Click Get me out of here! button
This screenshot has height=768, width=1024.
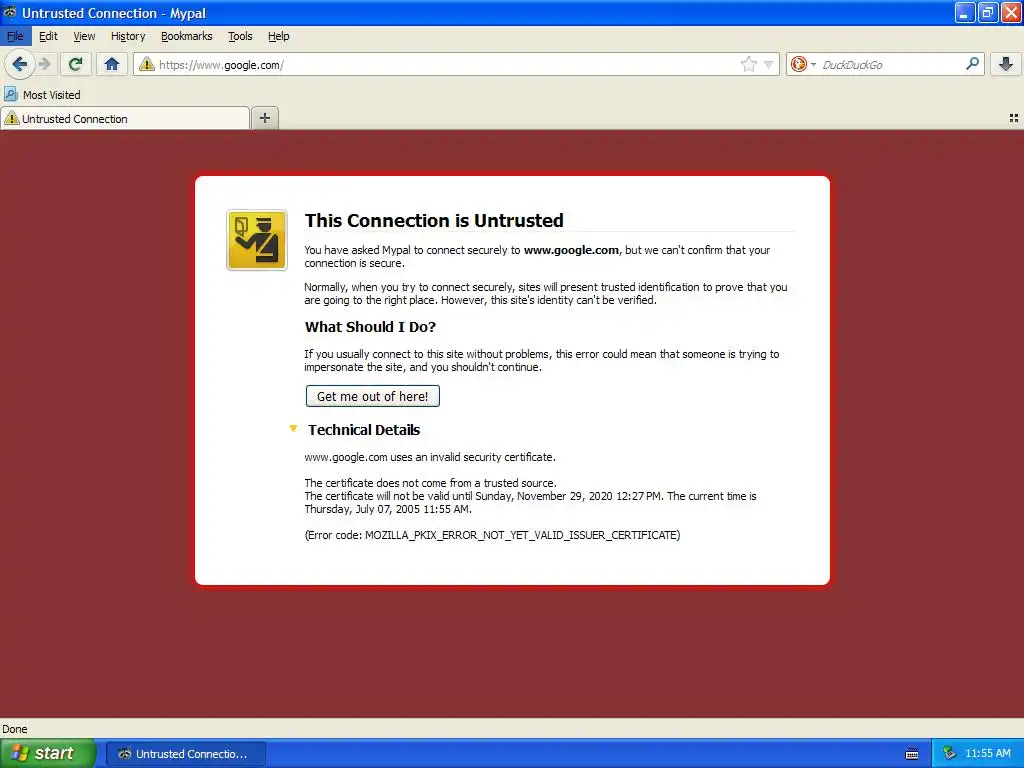[x=373, y=396]
